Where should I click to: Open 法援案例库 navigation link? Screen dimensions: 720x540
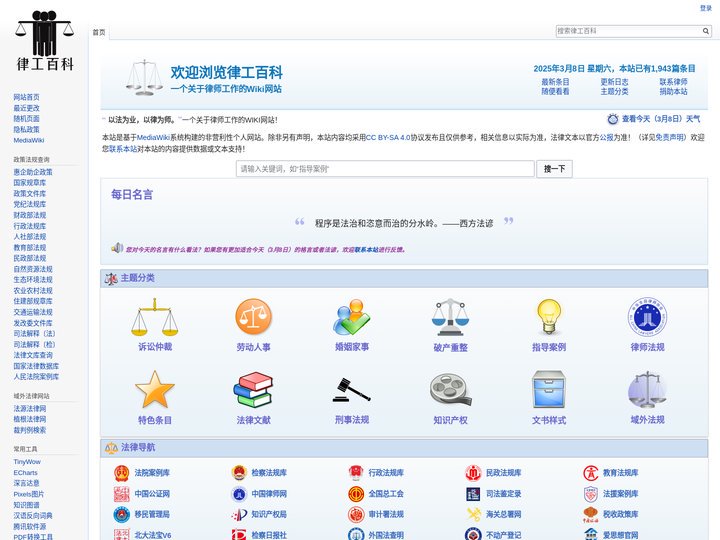tap(620, 494)
